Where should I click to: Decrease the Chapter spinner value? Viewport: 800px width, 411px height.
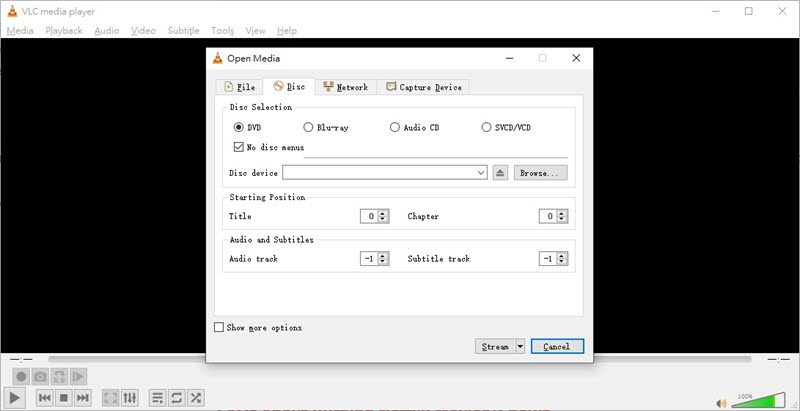pos(562,219)
